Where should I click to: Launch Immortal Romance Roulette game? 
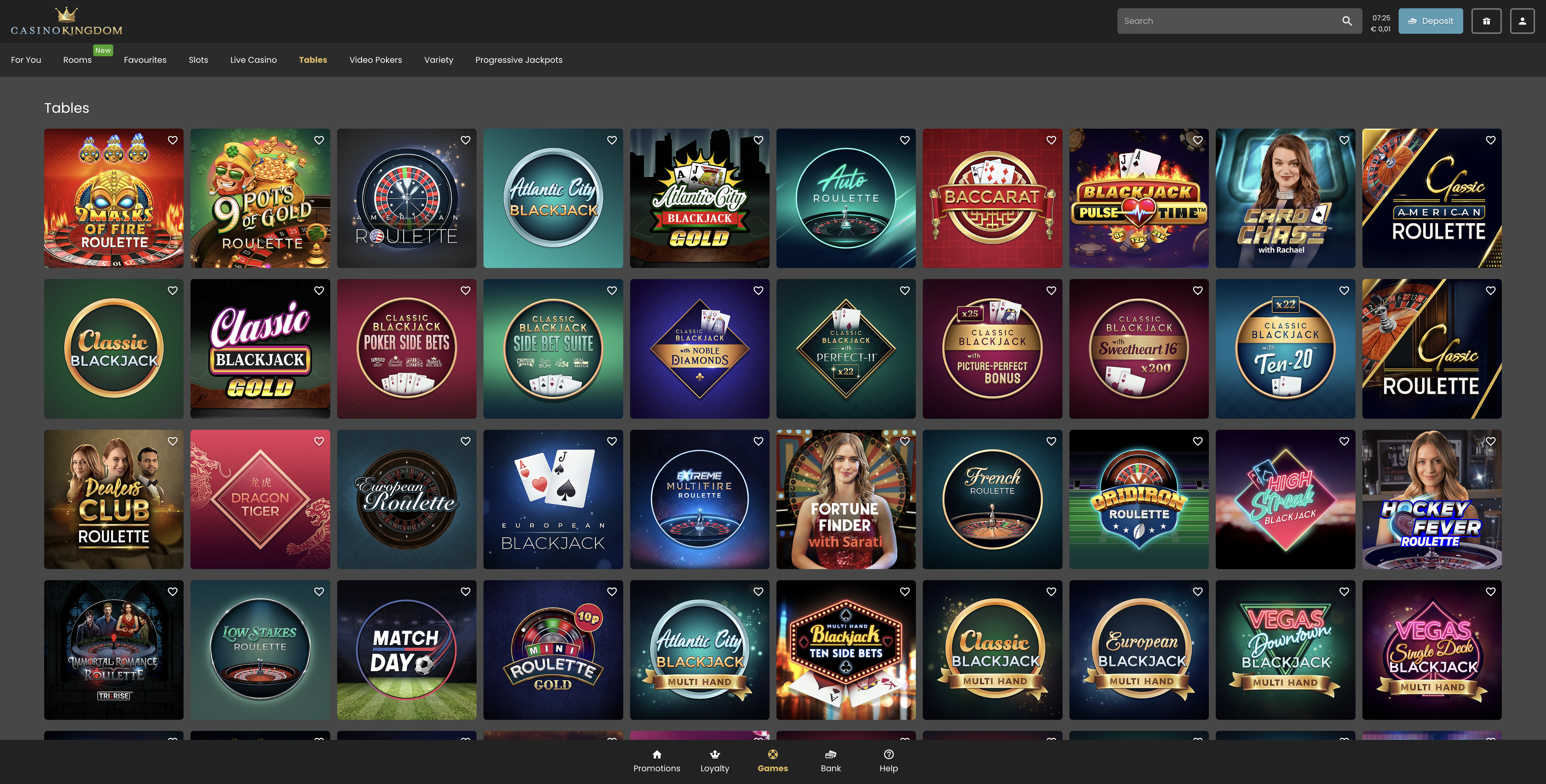click(x=114, y=649)
